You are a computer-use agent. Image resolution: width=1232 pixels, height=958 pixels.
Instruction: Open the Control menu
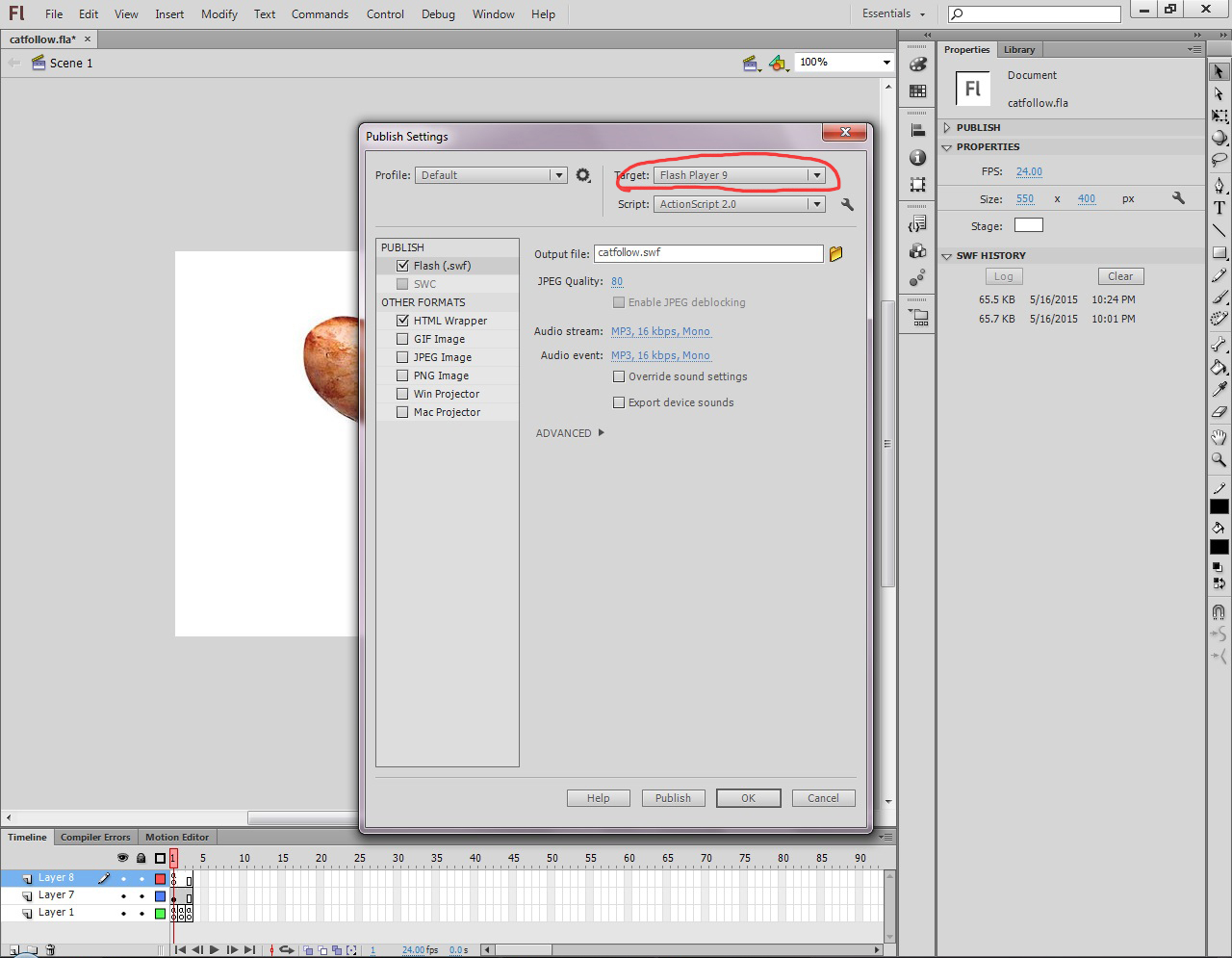pyautogui.click(x=385, y=14)
